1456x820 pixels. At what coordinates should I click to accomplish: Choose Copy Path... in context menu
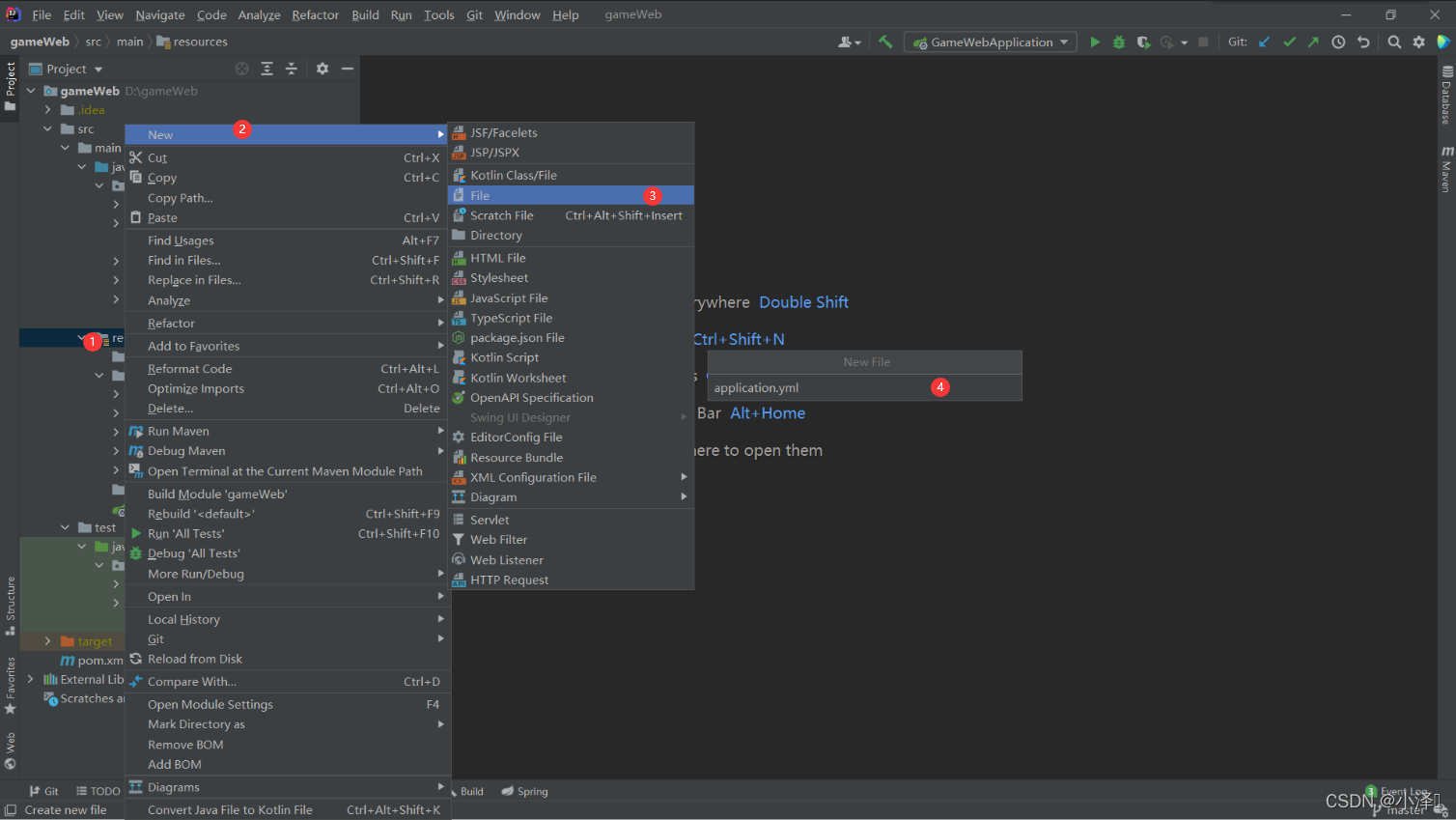coord(287,198)
